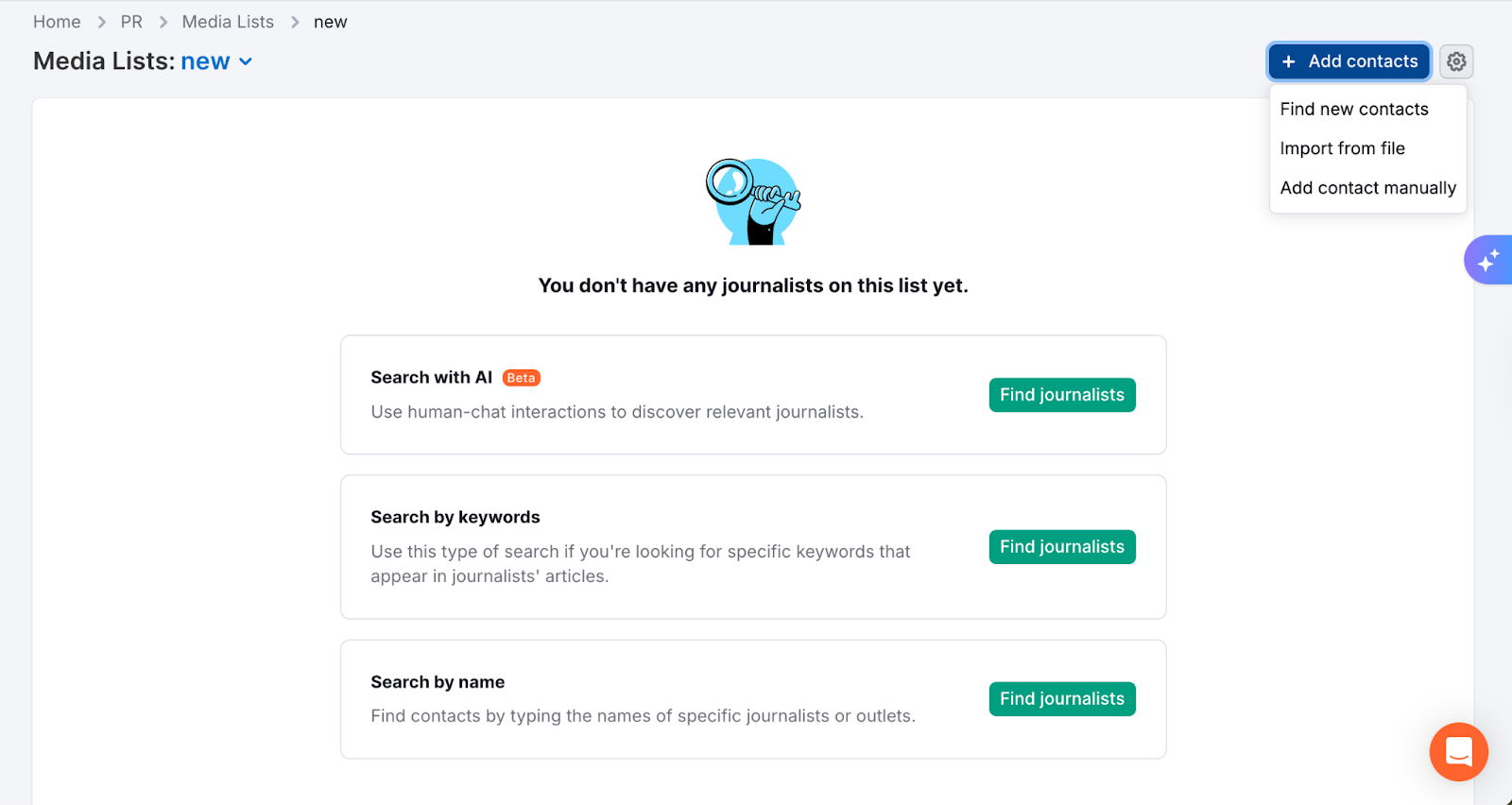Choose Import from file option
This screenshot has width=1512, height=805.
tap(1342, 148)
